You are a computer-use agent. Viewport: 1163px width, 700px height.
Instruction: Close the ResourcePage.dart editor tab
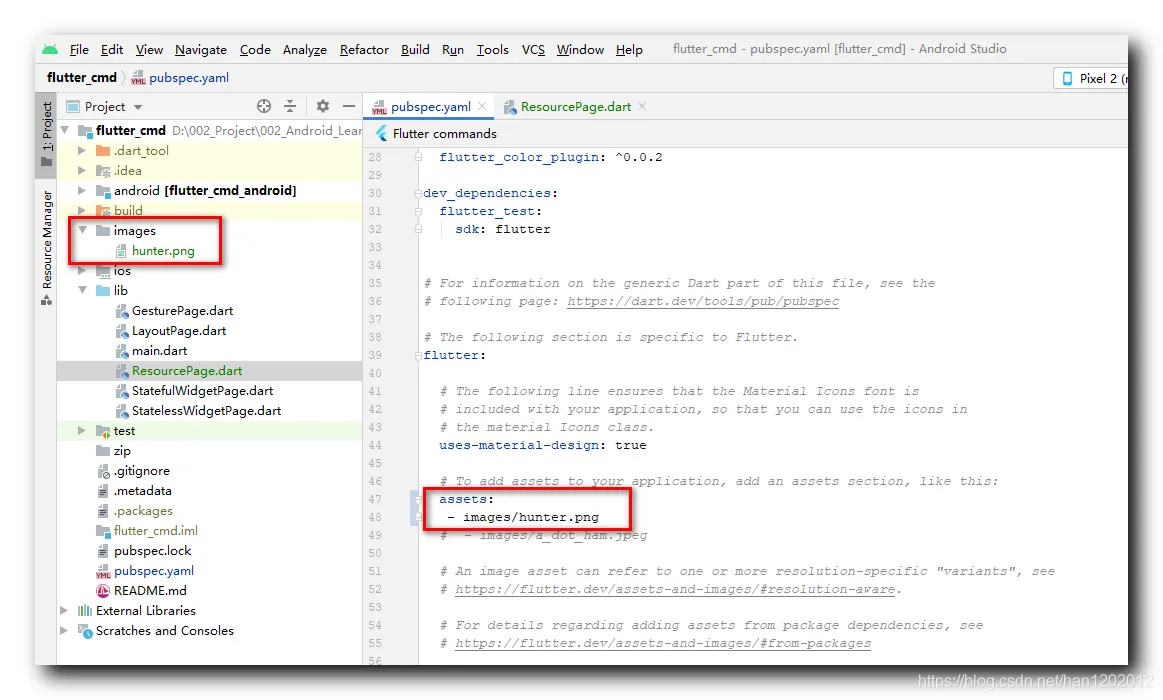click(642, 106)
